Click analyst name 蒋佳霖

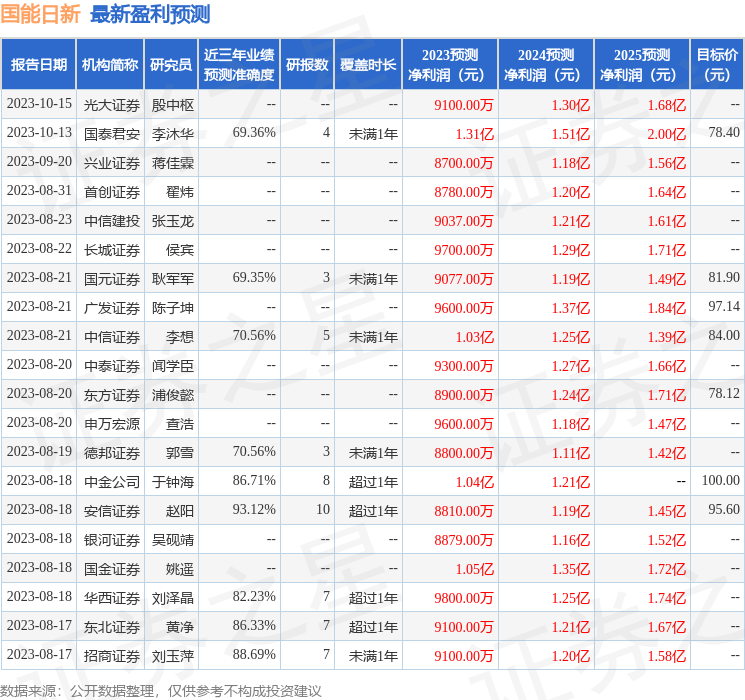click(x=173, y=163)
